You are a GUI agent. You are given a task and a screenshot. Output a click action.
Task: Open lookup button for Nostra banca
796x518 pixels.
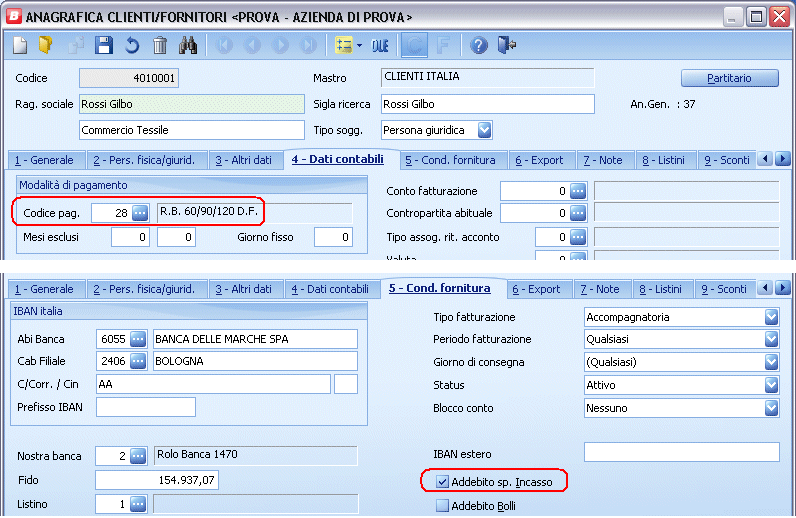point(138,456)
